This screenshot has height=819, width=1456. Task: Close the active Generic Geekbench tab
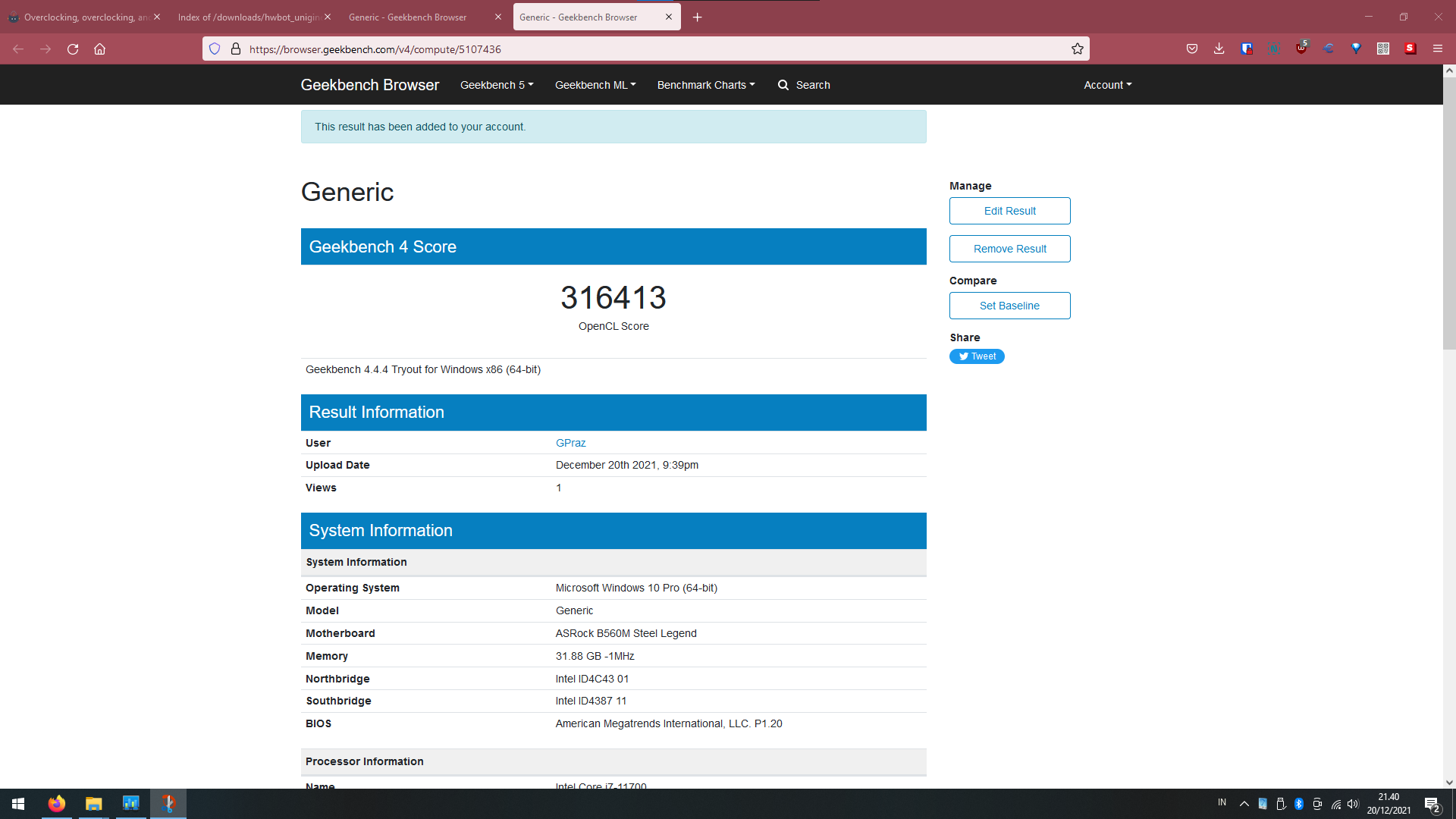(669, 17)
